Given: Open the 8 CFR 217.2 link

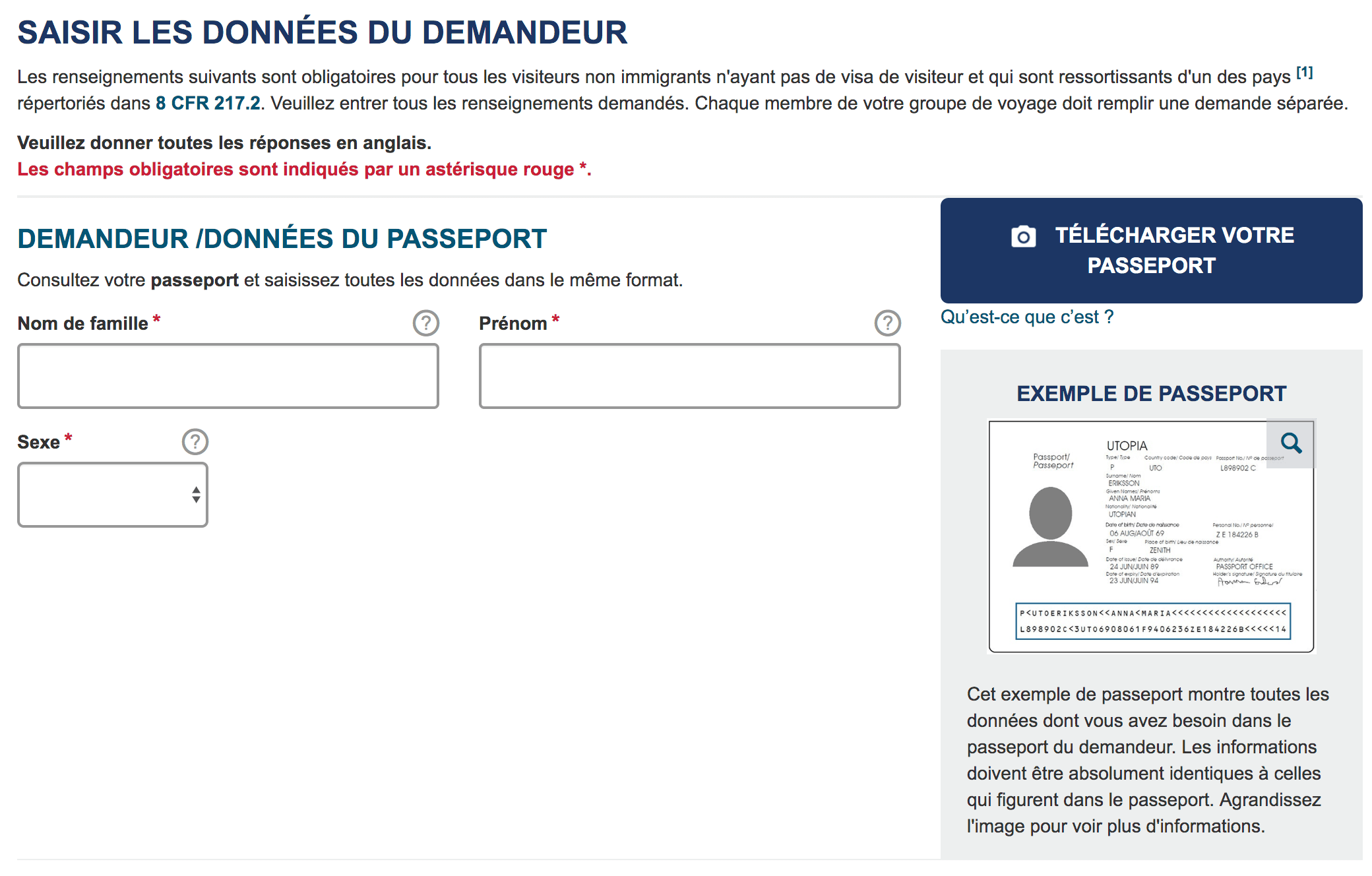Looking at the screenshot, I should [208, 104].
